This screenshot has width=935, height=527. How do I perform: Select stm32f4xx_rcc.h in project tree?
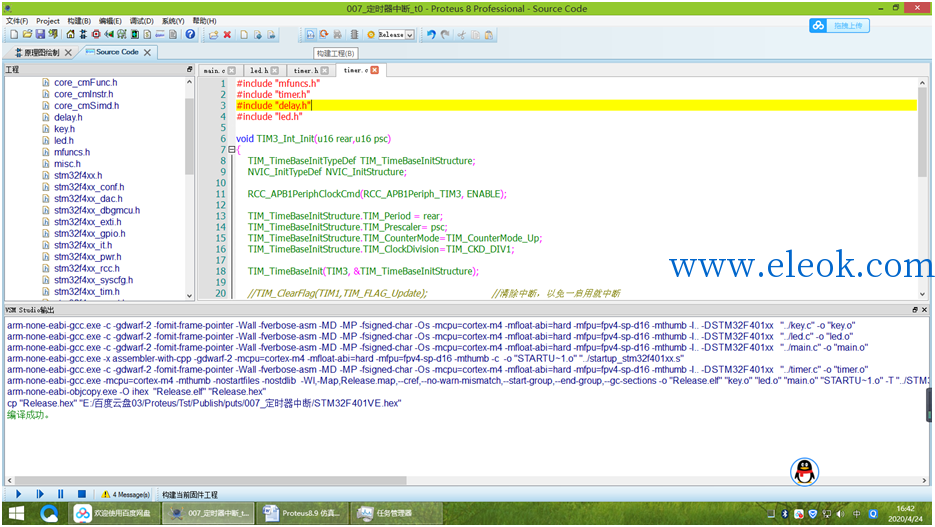[86, 268]
